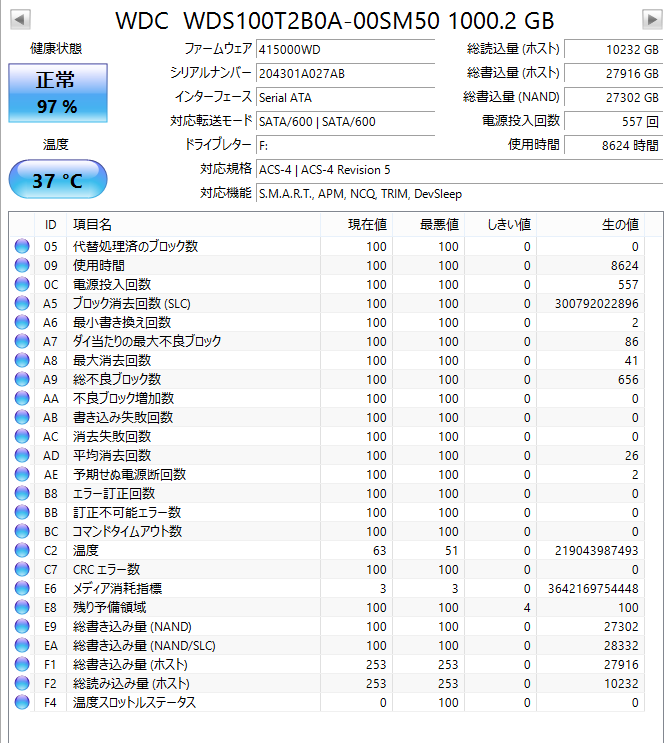Image resolution: width=670 pixels, height=743 pixels.
Task: Select row 予期せぬ電源断回数
Action: [327, 474]
